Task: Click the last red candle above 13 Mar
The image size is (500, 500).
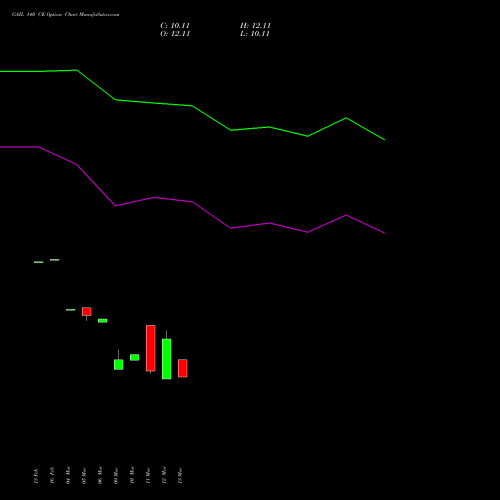Action: point(183,368)
